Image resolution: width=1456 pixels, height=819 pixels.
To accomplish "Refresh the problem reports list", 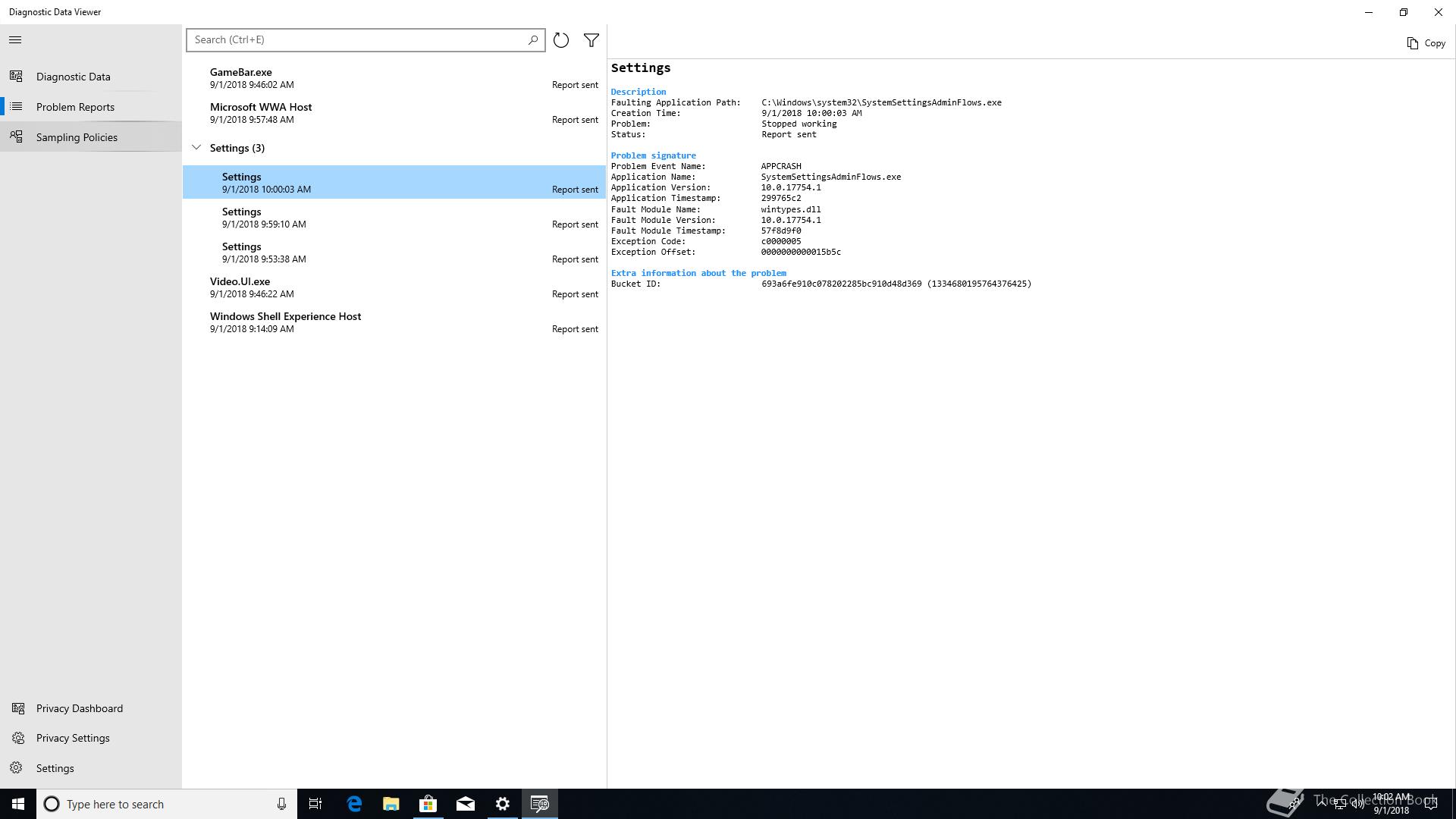I will pyautogui.click(x=561, y=40).
